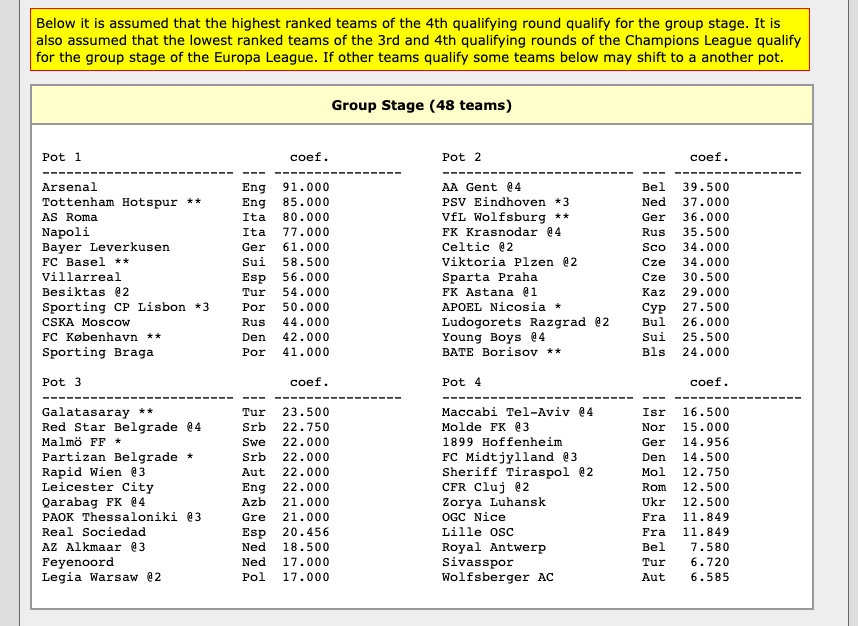858x626 pixels.
Task: Select Partizan Belgrade row
Action: pos(186,457)
